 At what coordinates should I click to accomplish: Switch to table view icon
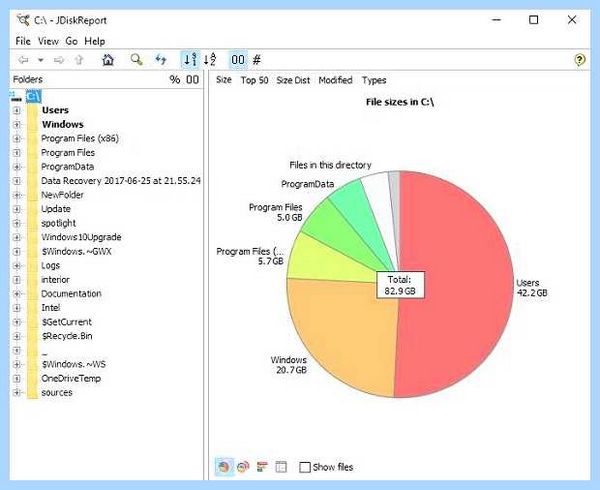pos(281,467)
